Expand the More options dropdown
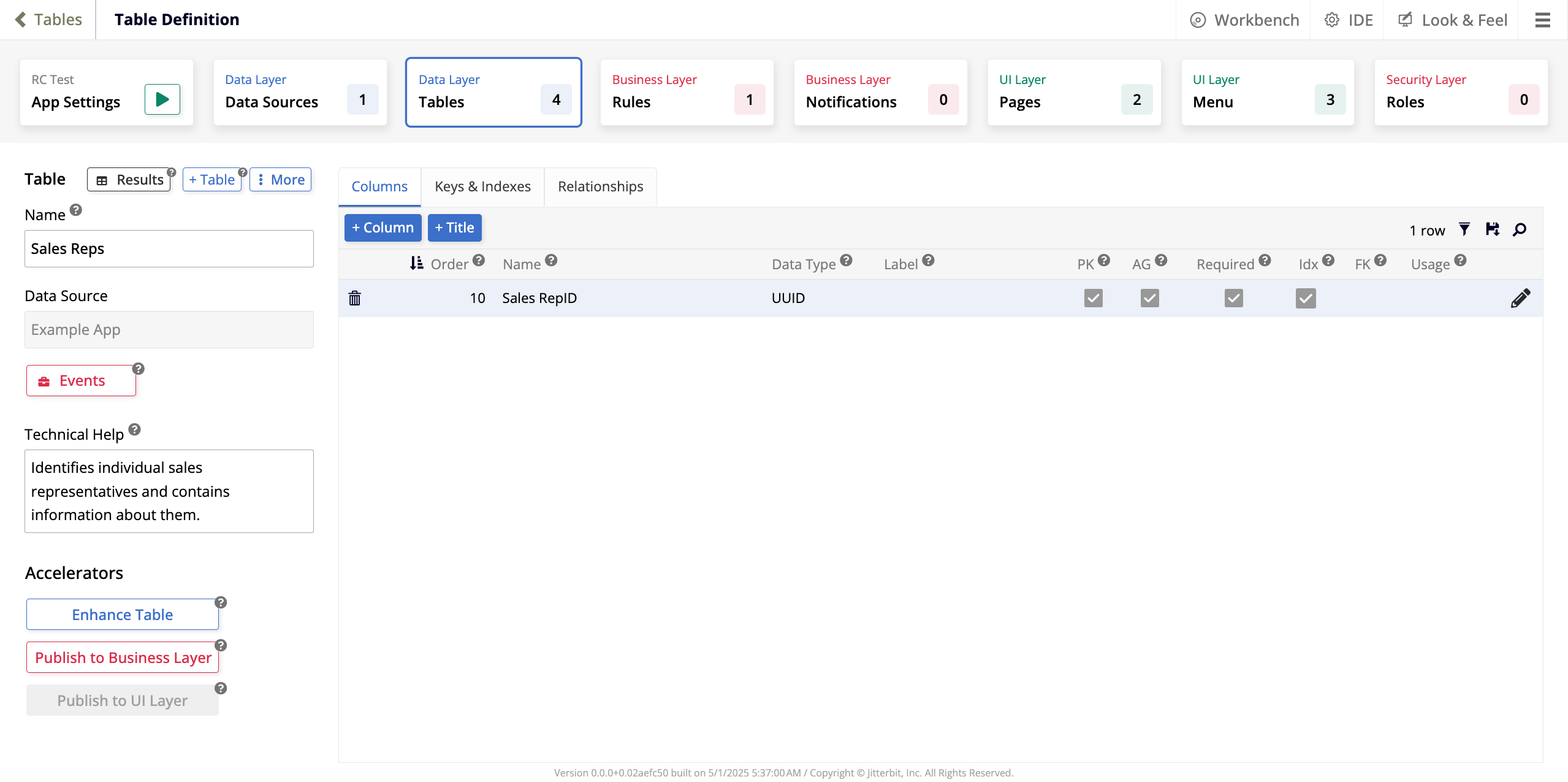1568x782 pixels. (281, 180)
